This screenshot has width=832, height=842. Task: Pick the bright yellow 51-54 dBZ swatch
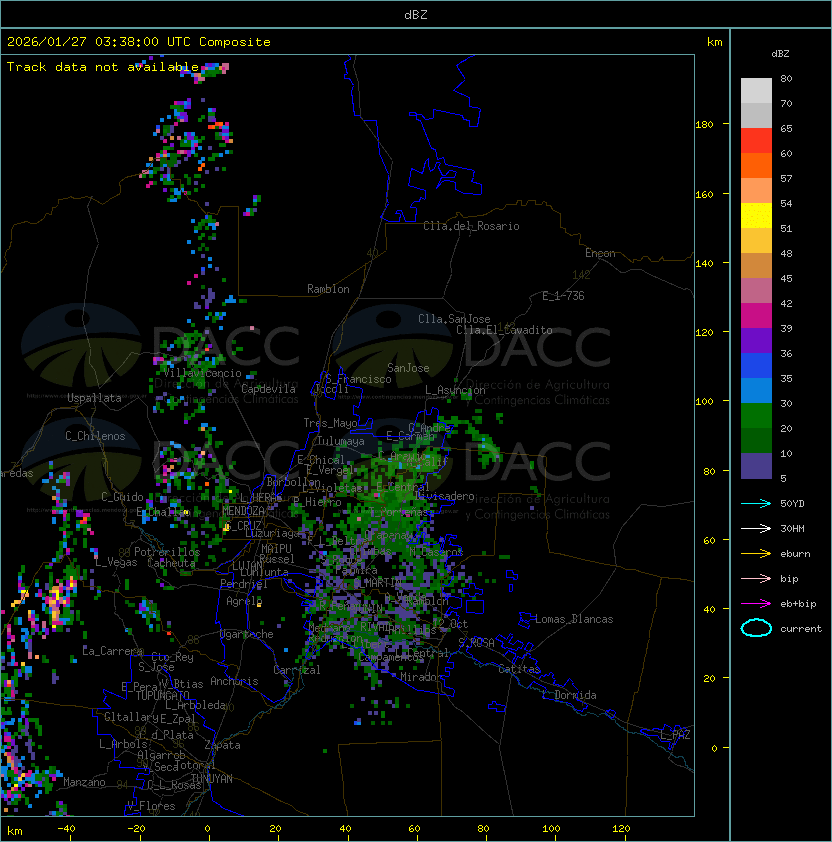point(756,216)
